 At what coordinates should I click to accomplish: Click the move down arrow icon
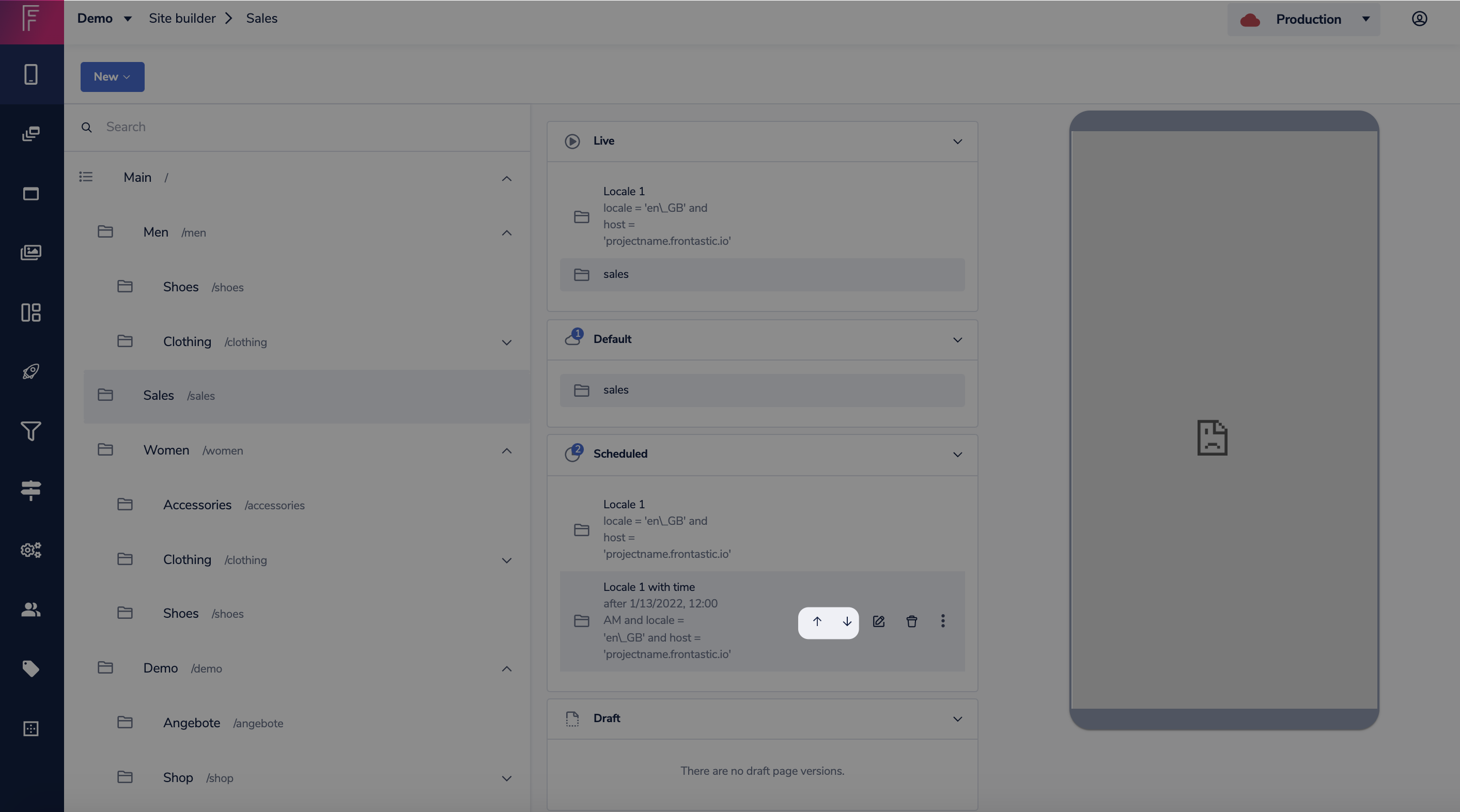(847, 621)
